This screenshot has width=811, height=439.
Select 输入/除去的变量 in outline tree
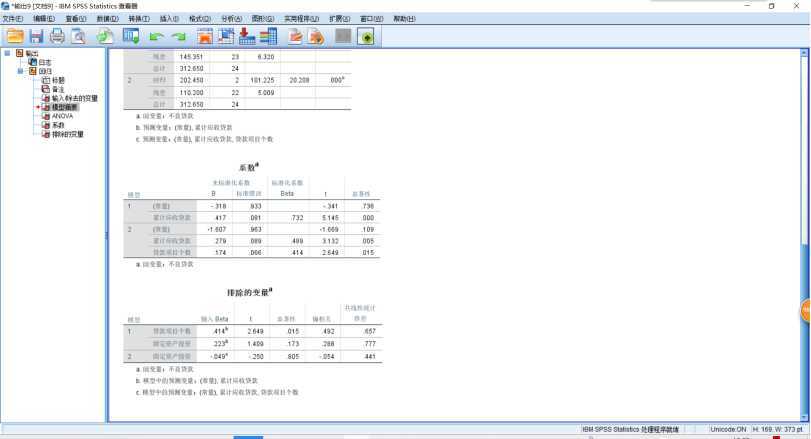pos(74,98)
